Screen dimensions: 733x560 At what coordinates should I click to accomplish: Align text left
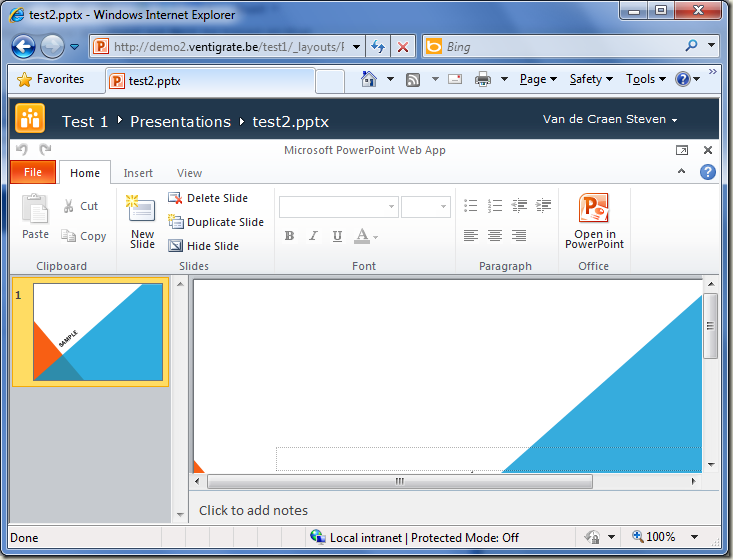470,235
